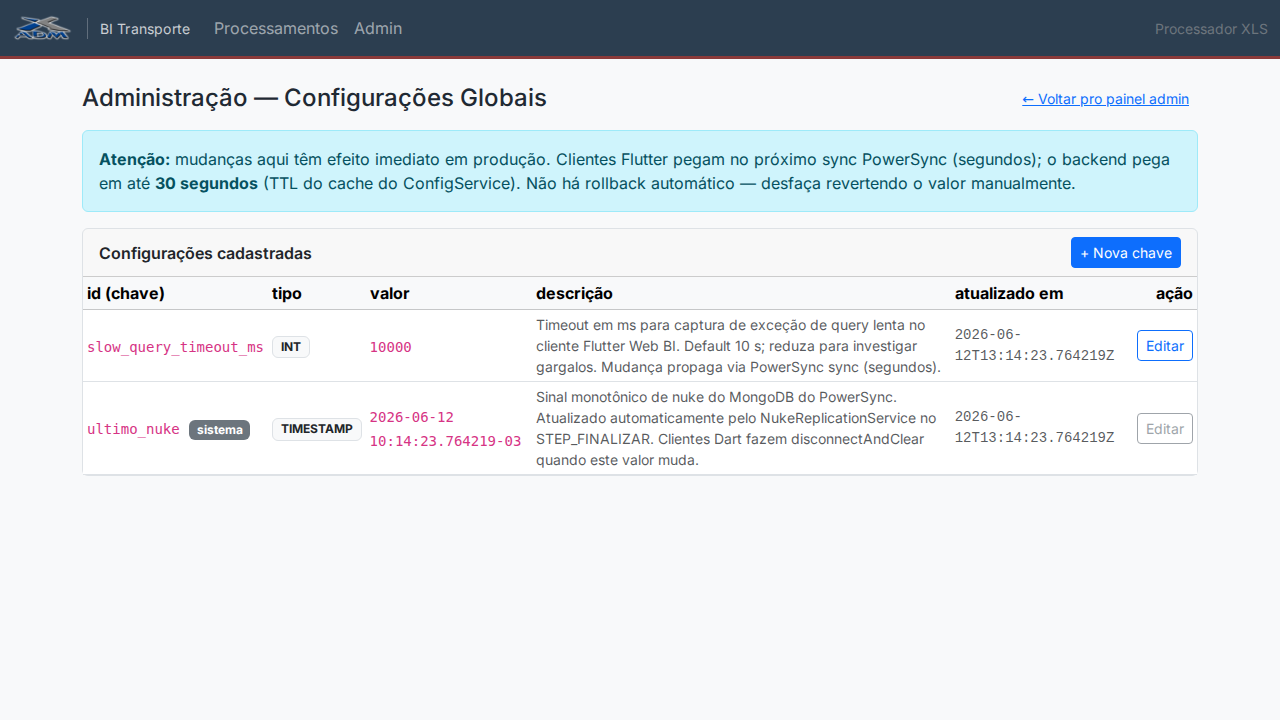
Task: Click the Administração — Configurações Globais heading
Action: 314,98
